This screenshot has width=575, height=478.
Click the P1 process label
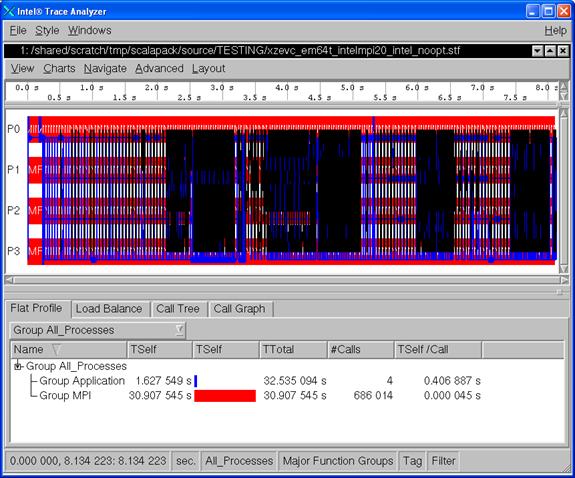[x=14, y=169]
